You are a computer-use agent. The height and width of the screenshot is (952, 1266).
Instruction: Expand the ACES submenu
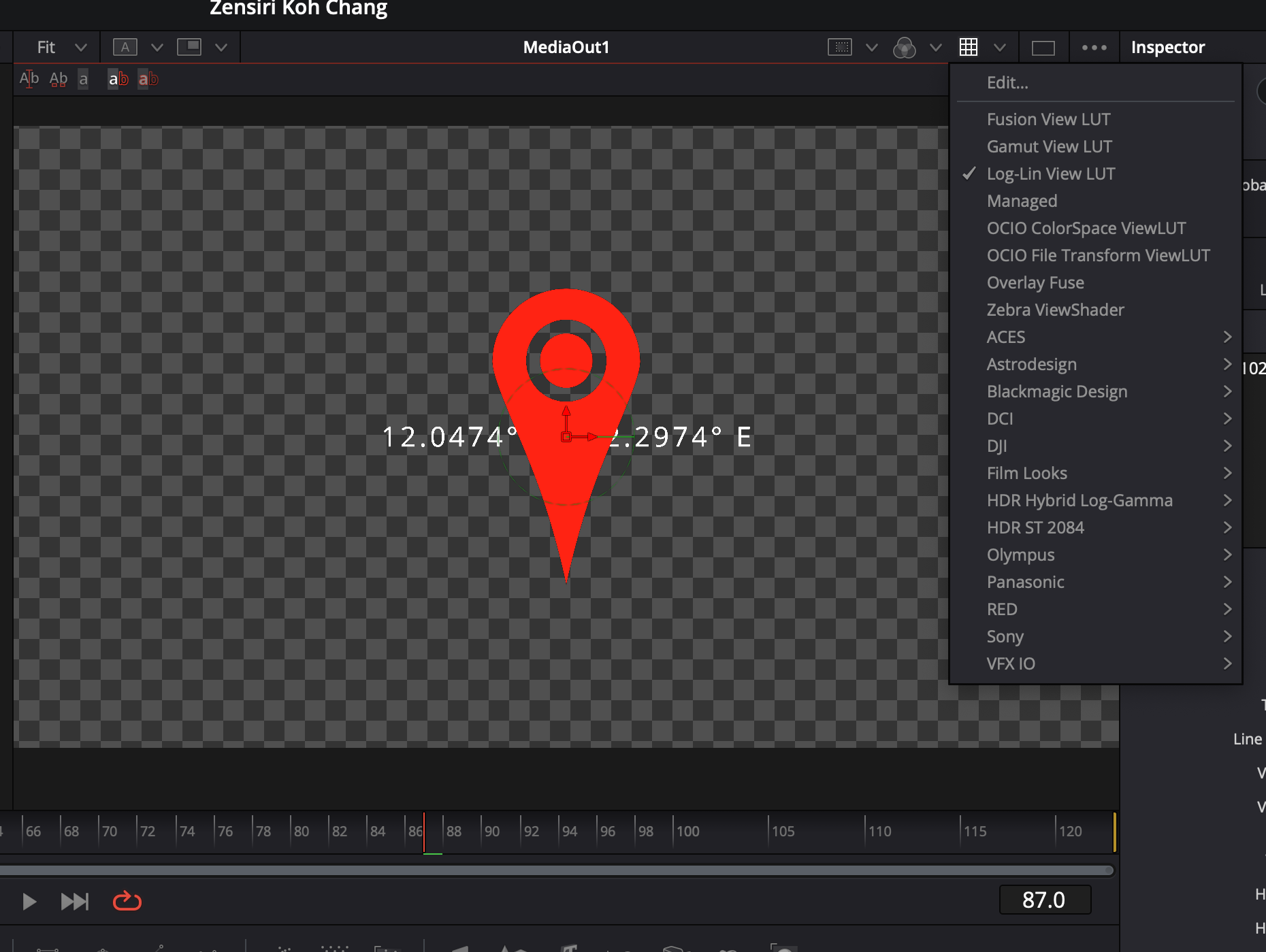[1096, 337]
